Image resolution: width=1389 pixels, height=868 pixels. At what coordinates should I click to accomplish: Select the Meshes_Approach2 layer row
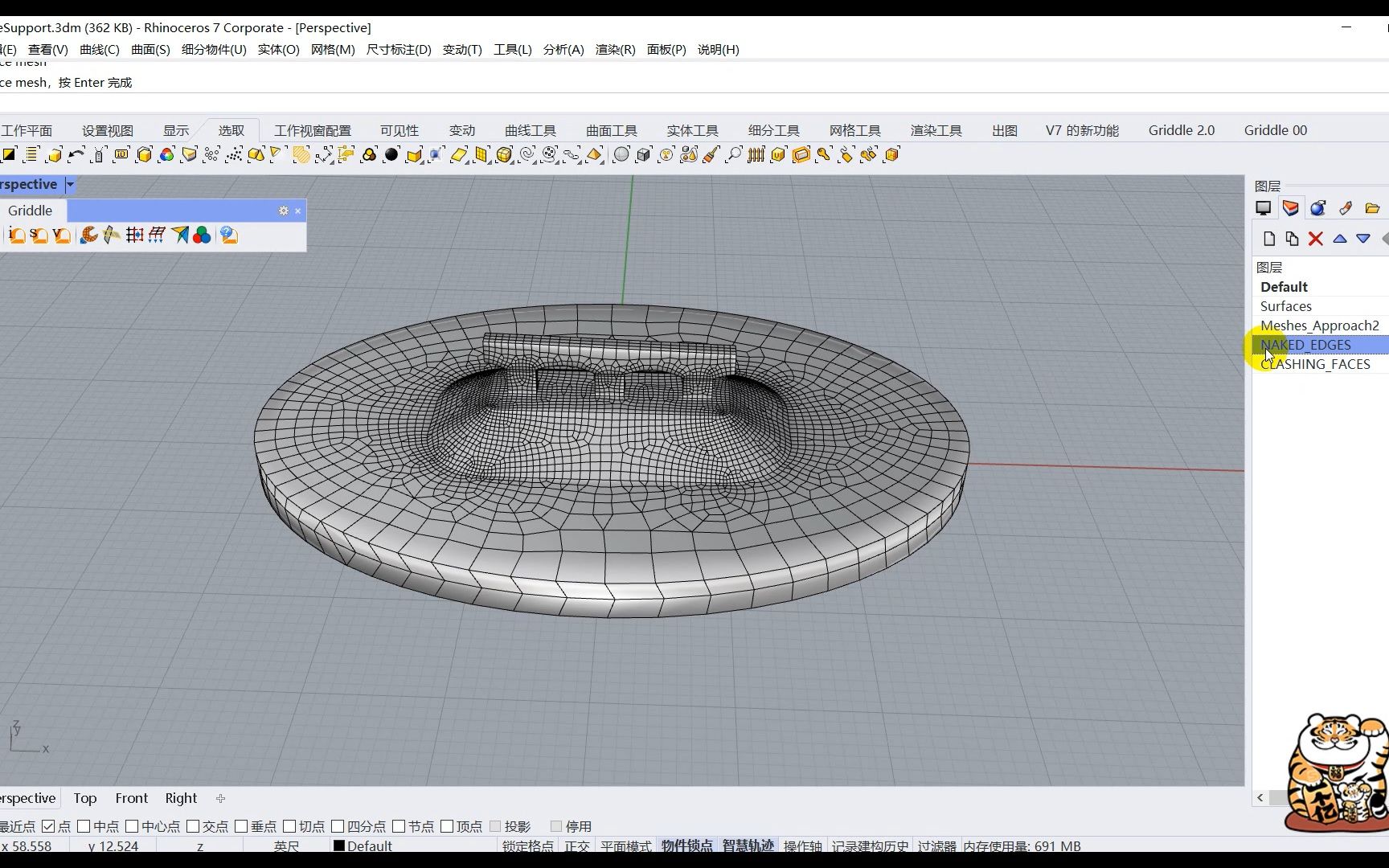point(1321,325)
